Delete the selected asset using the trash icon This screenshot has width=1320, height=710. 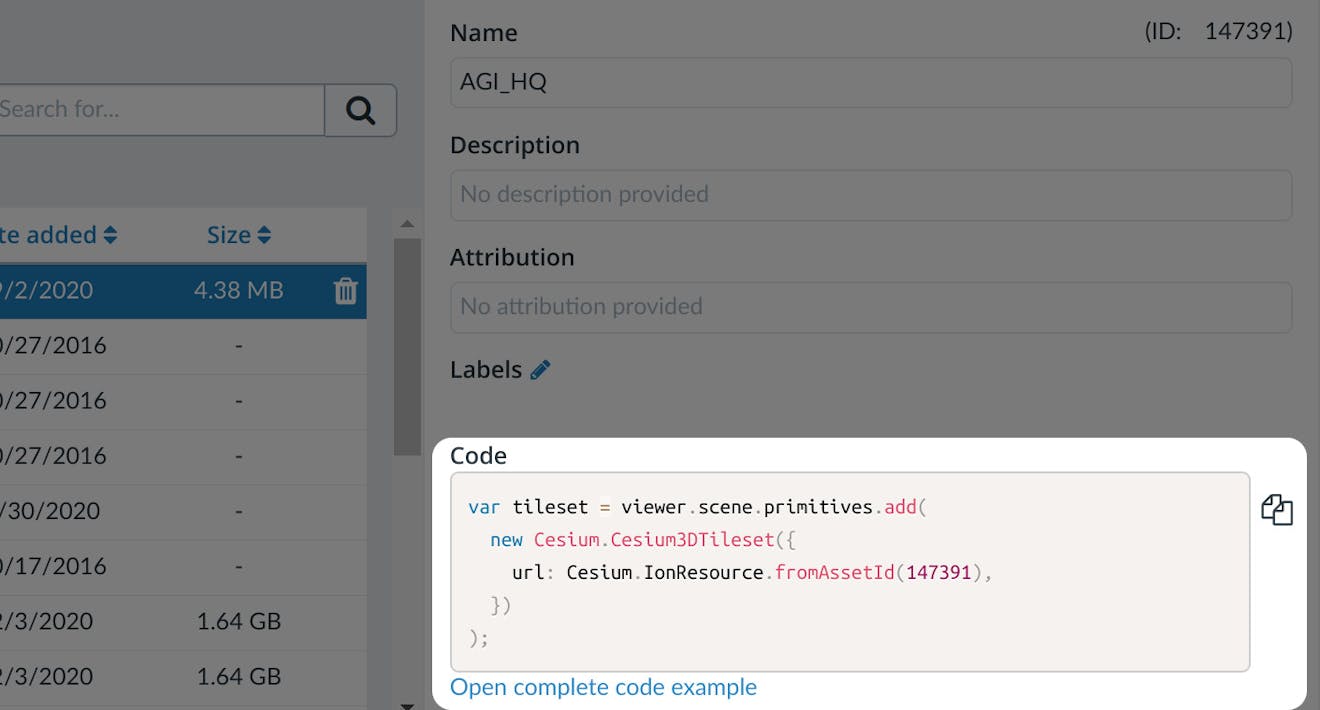[x=344, y=291]
